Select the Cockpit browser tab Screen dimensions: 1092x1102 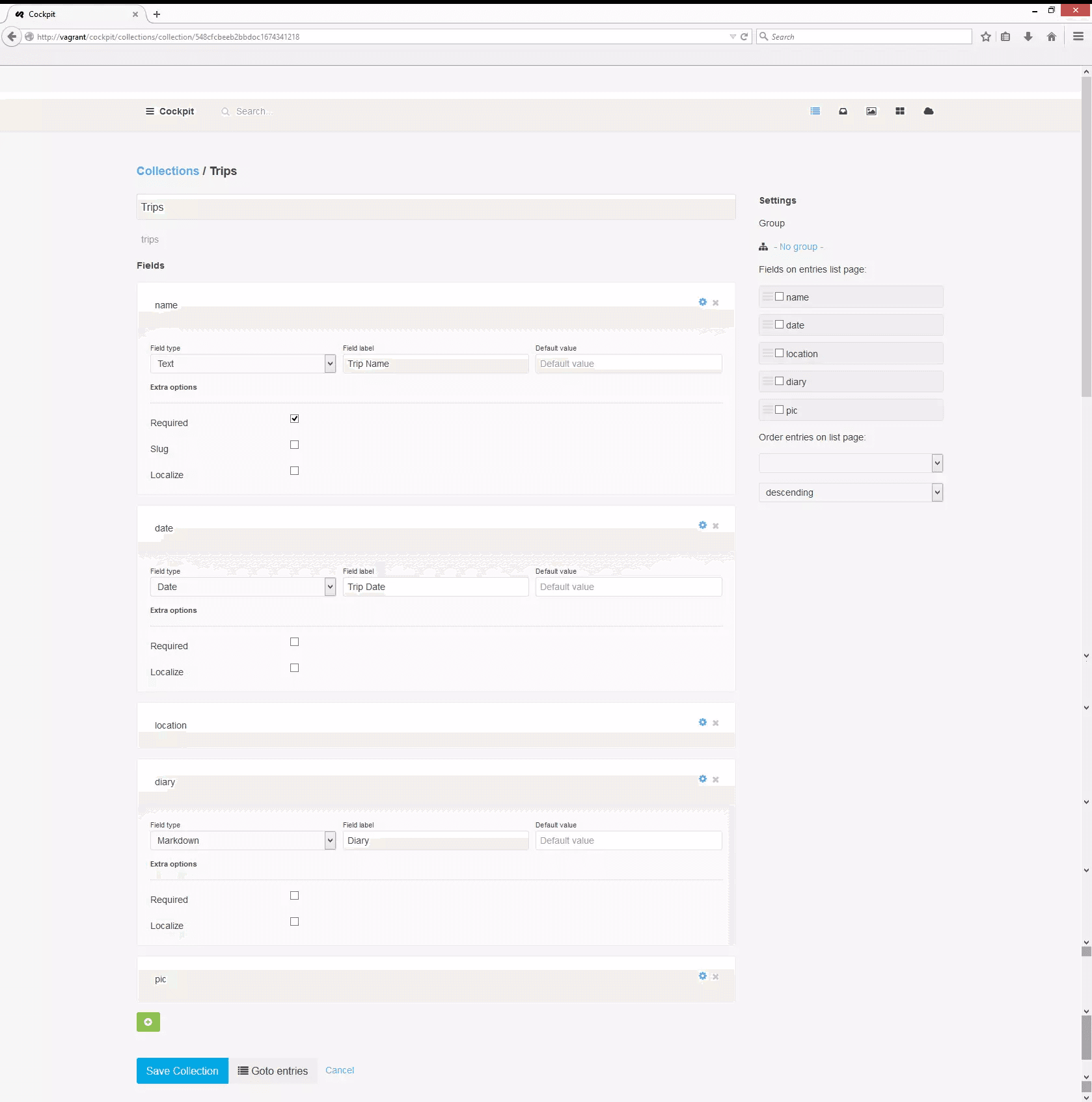72,14
